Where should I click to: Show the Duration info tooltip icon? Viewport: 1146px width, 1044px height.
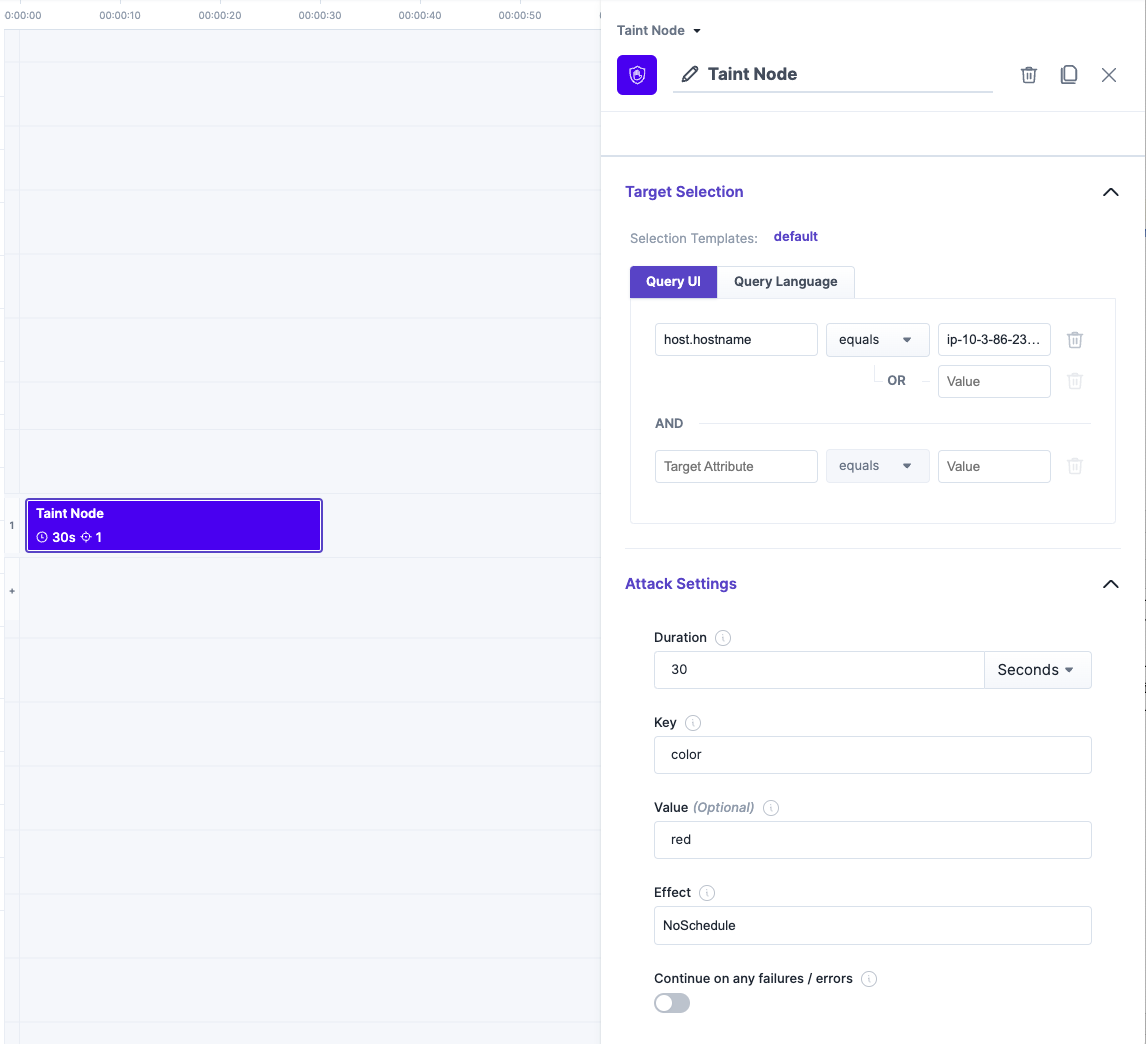[x=723, y=638]
